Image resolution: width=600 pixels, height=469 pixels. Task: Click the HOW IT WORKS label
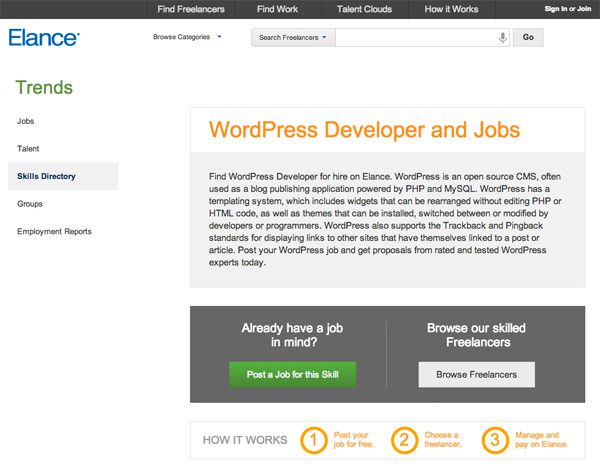click(245, 440)
